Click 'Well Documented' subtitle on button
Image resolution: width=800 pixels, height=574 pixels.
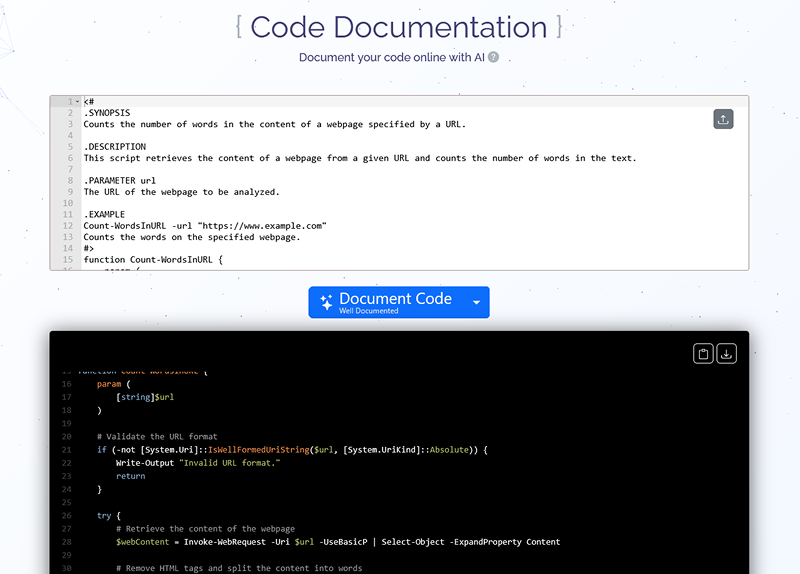(369, 311)
